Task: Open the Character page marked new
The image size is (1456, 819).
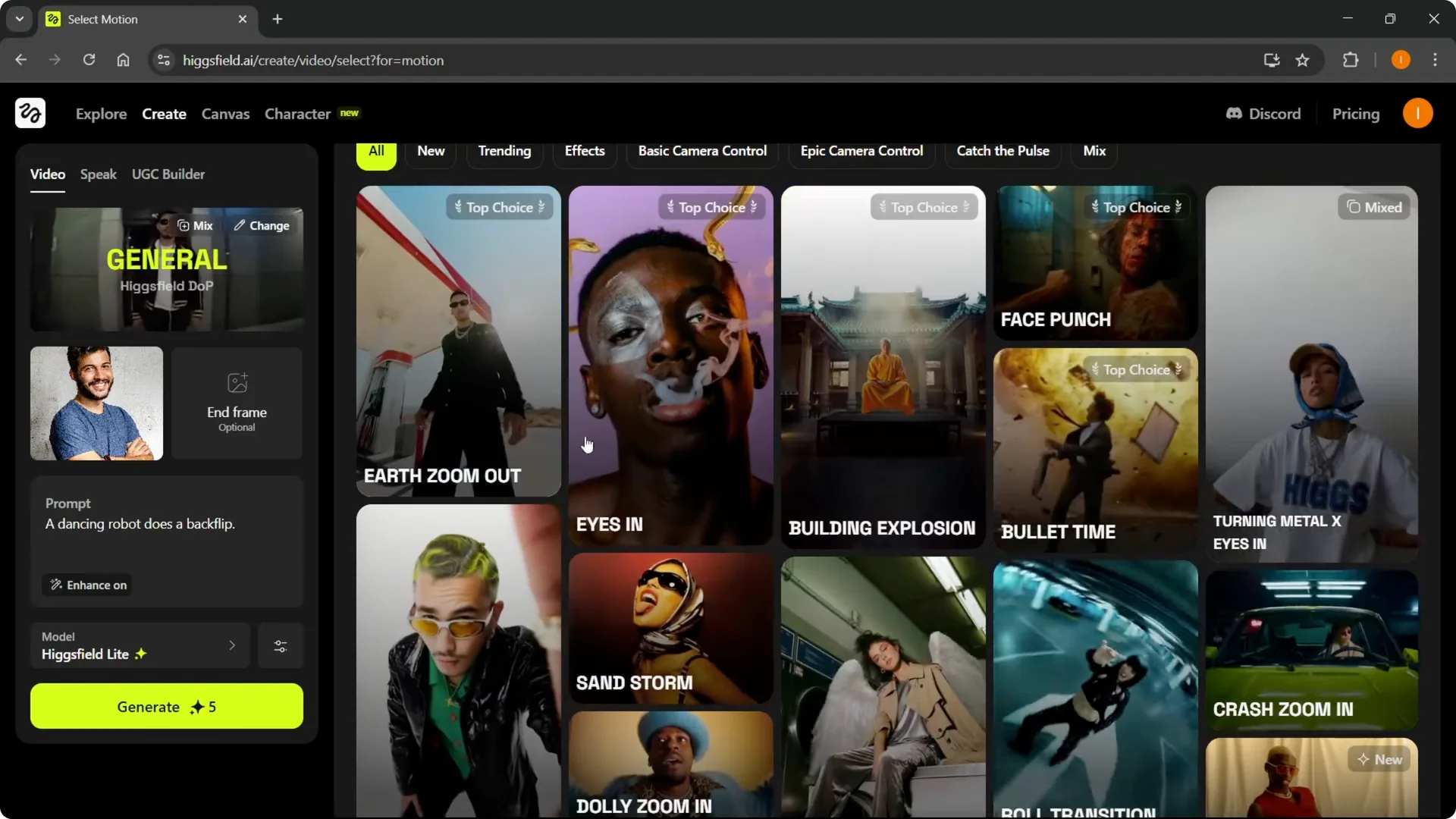Action: click(x=297, y=113)
